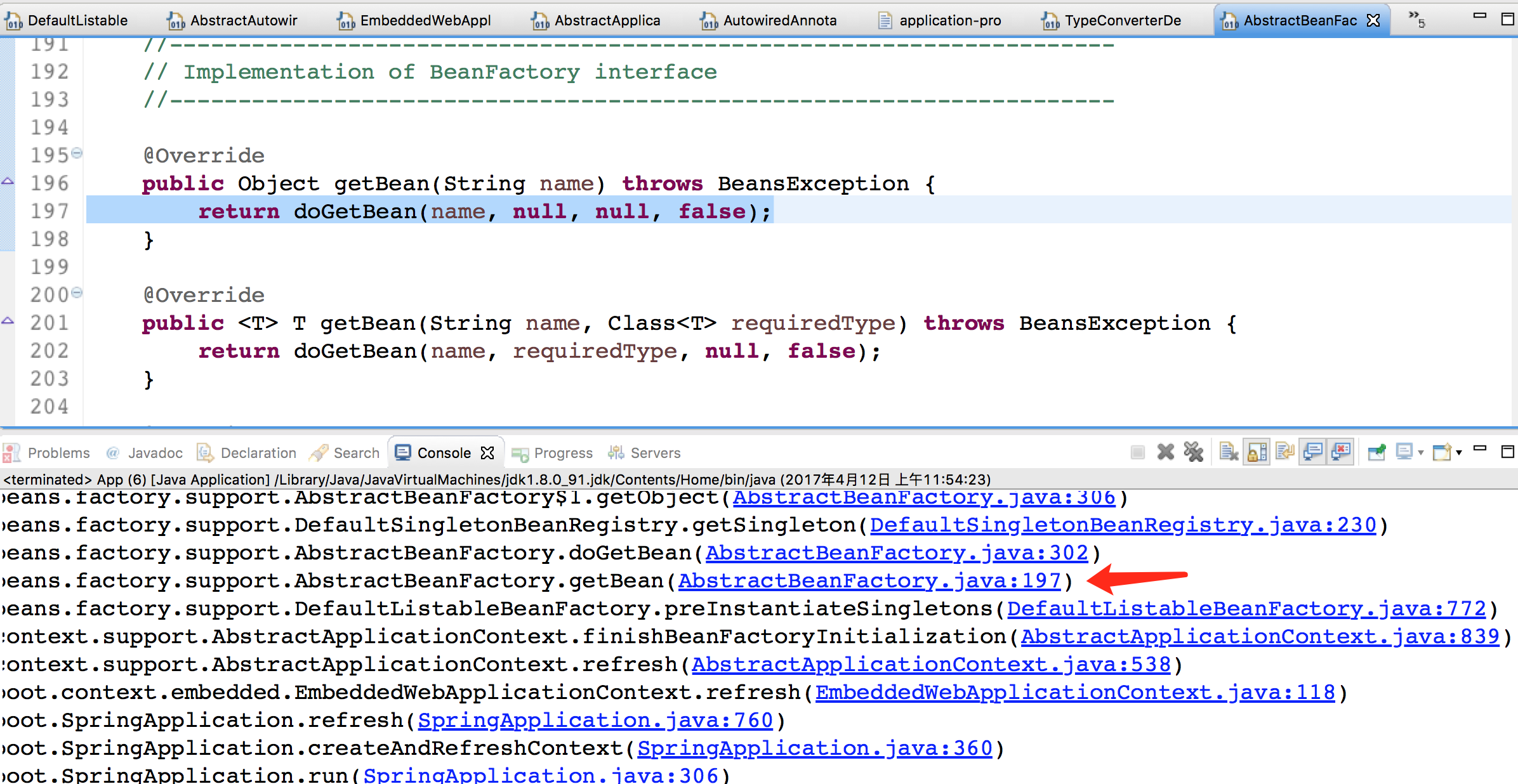Close the Console view tab
The width and height of the screenshot is (1518, 784).
[x=487, y=453]
